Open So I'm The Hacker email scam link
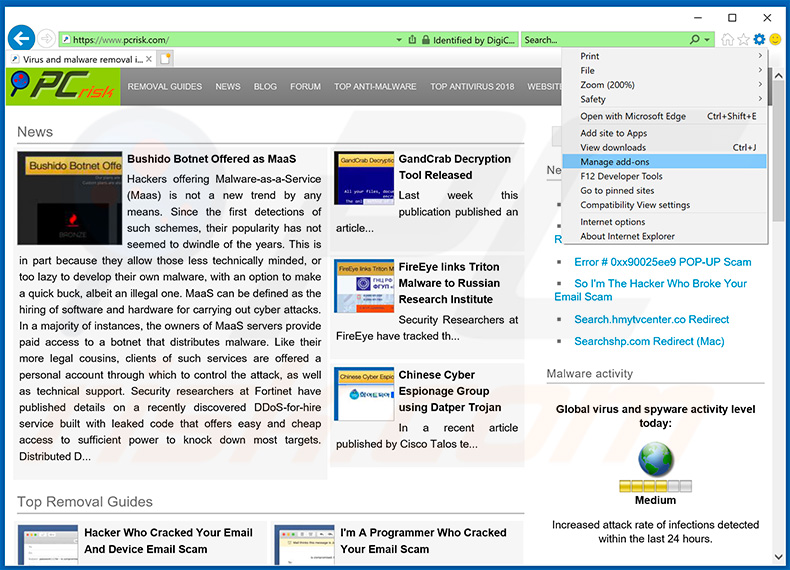 tap(650, 290)
